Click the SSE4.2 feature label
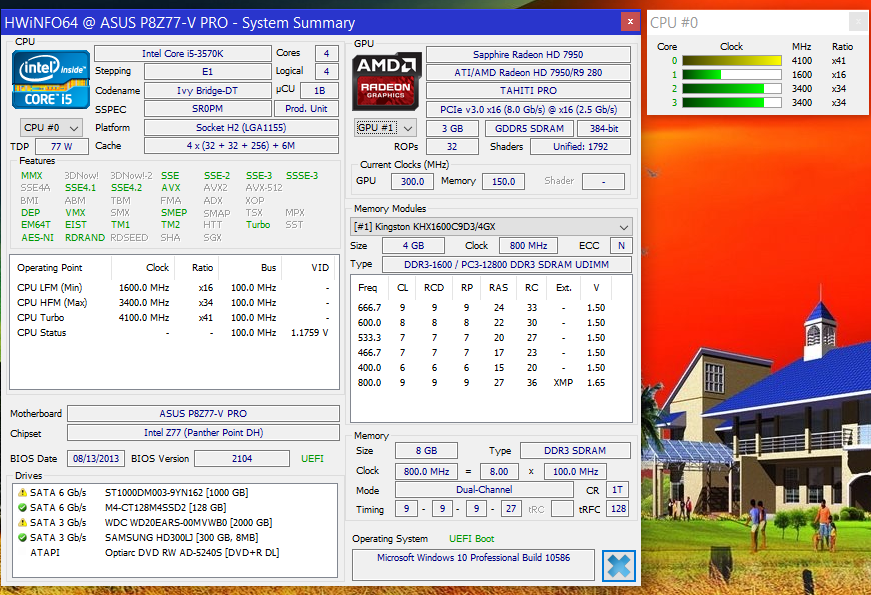The width and height of the screenshot is (871, 595). [127, 188]
